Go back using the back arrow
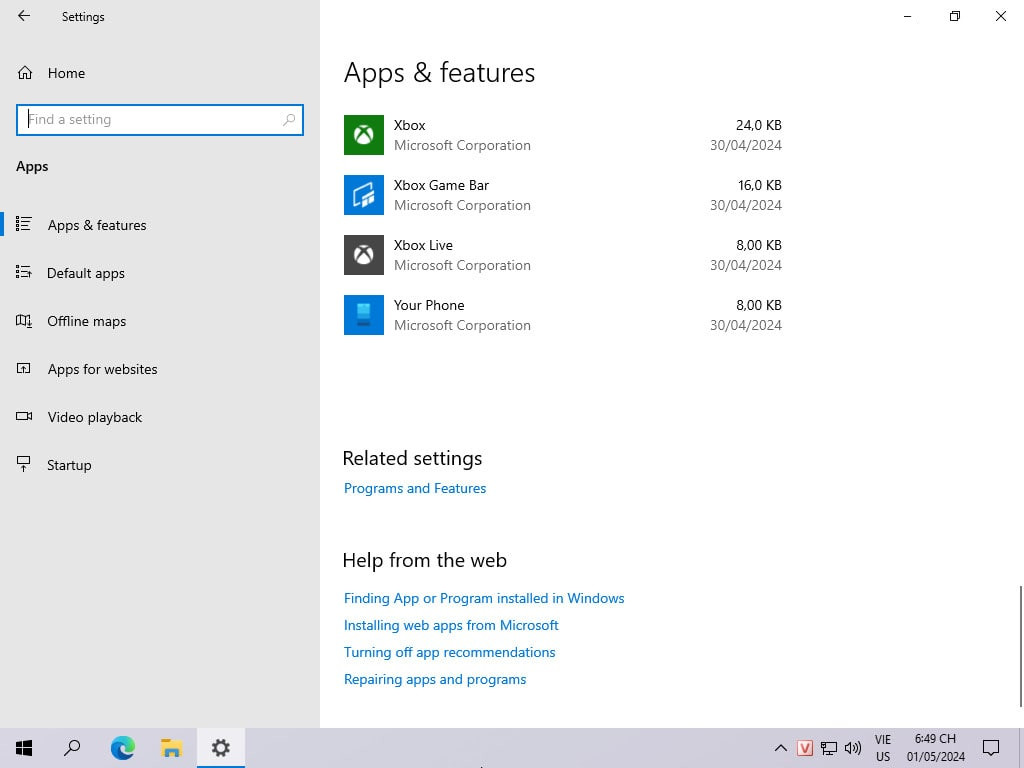The image size is (1024, 768). tap(24, 16)
